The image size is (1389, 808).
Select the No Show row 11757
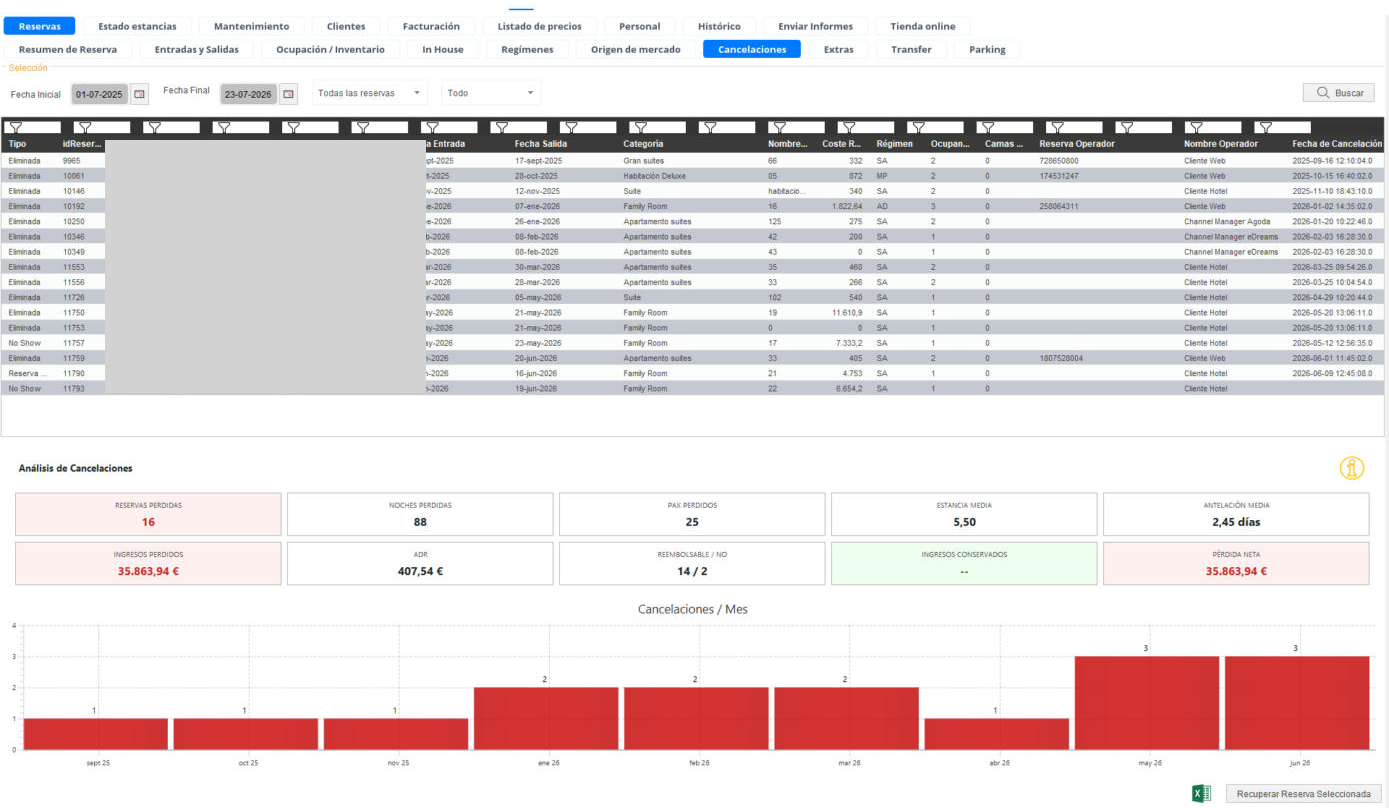[694, 343]
